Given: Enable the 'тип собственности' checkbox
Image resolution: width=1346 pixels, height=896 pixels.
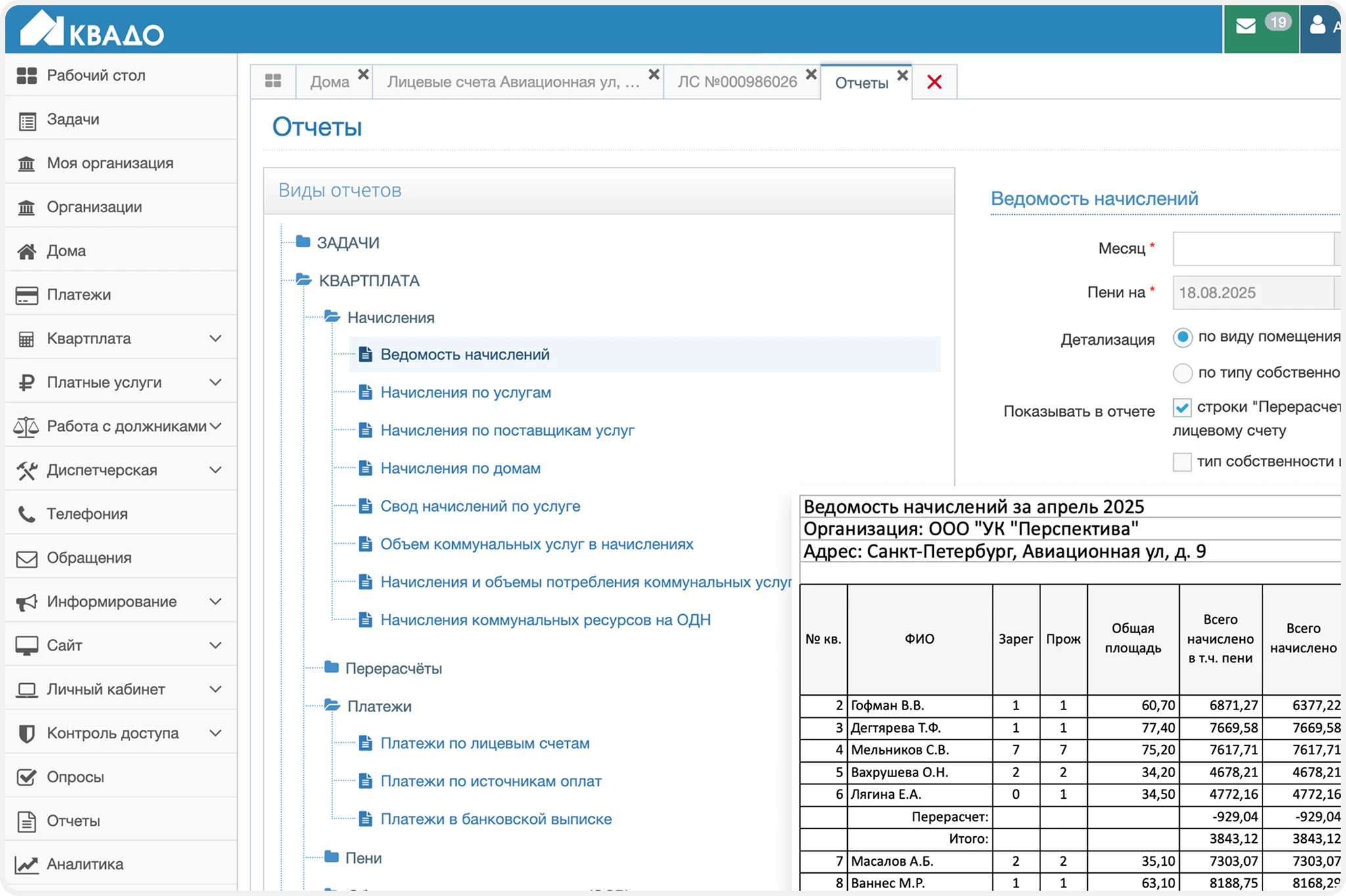Looking at the screenshot, I should coord(1182,462).
